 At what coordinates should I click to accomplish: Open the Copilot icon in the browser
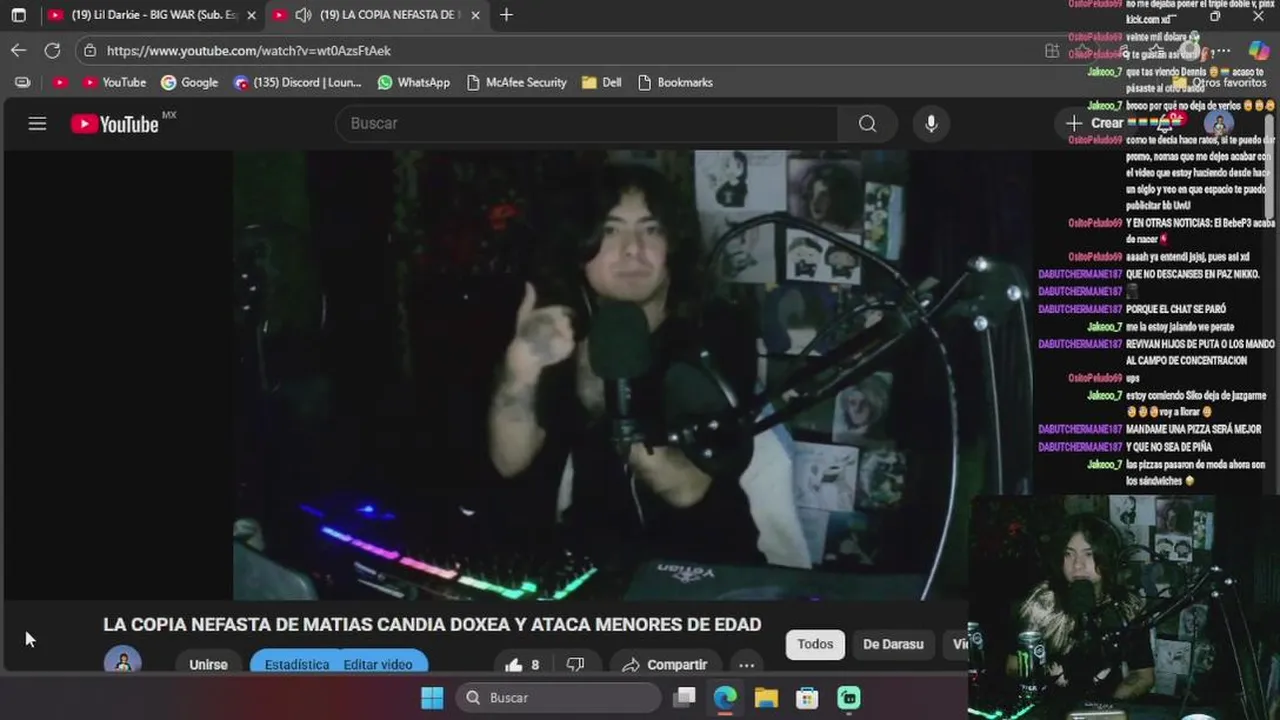(1258, 50)
